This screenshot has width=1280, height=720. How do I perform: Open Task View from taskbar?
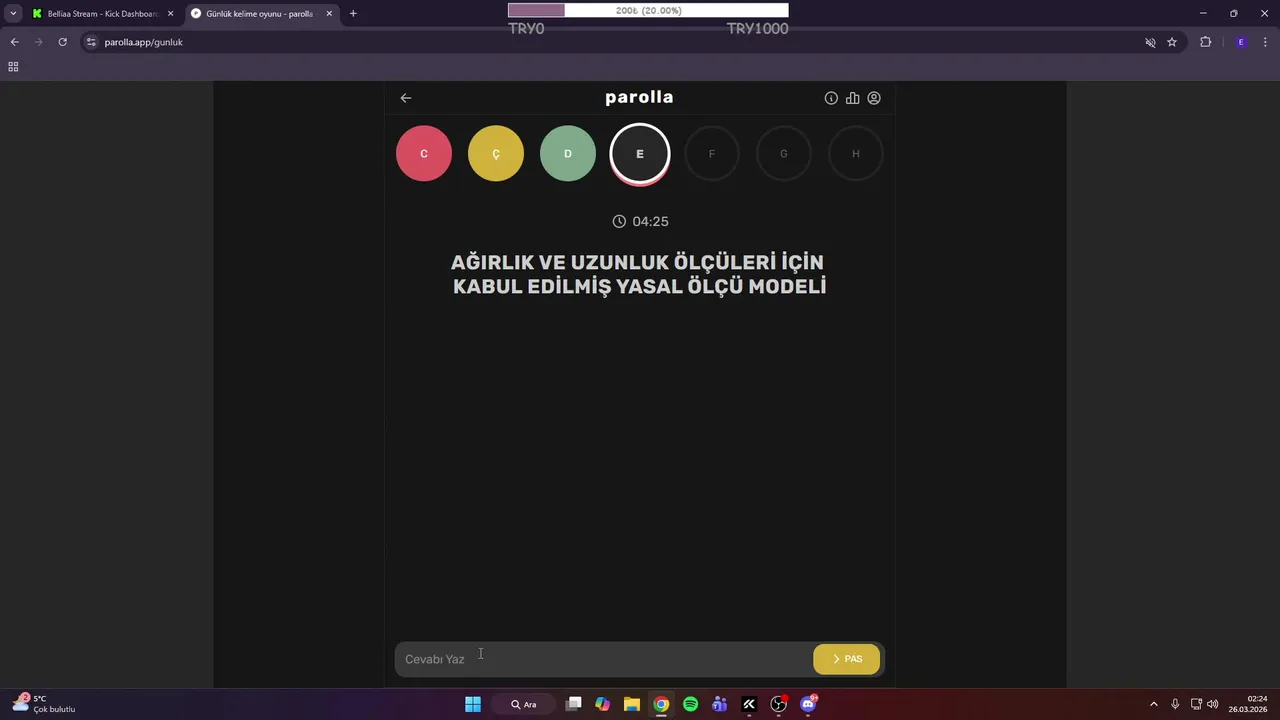[573, 704]
